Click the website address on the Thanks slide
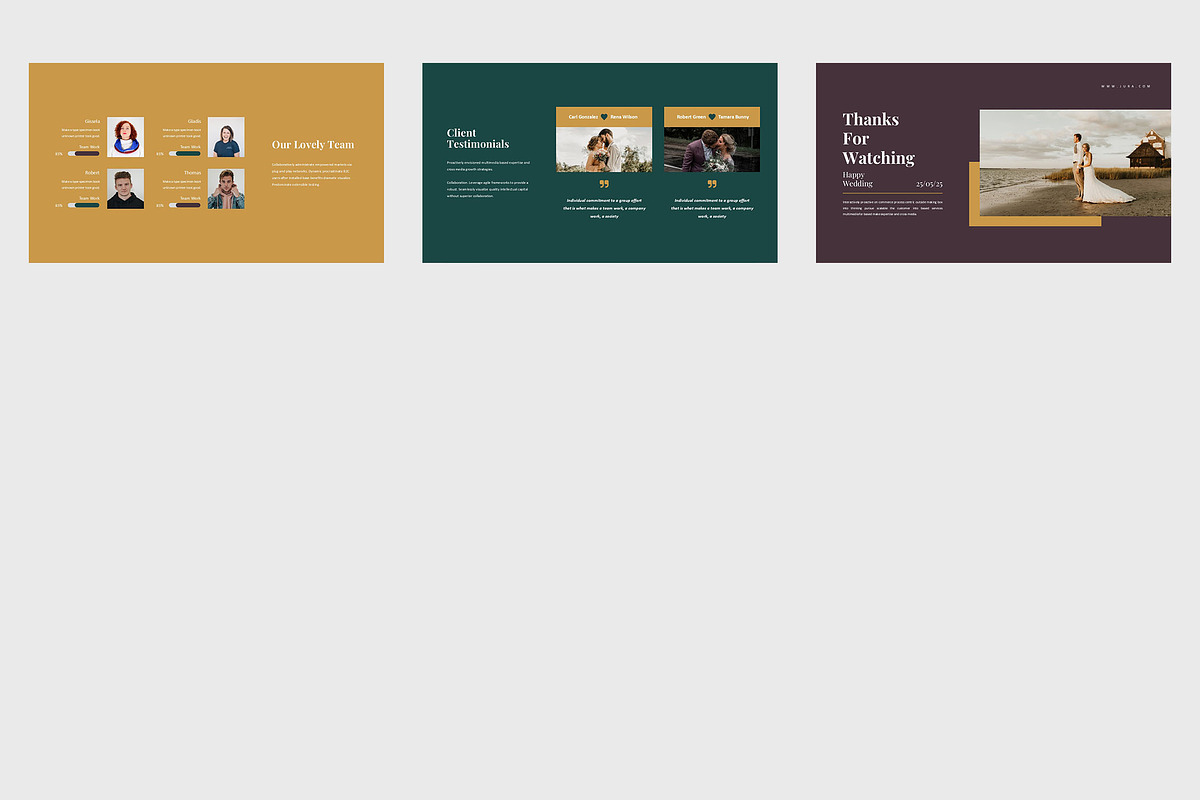Screen dimensions: 1200x800 pos(1126,86)
